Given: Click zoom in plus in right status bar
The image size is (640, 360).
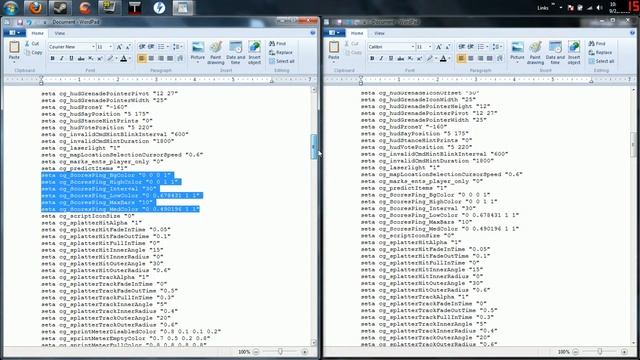Looking at the screenshot, I should [624, 351].
